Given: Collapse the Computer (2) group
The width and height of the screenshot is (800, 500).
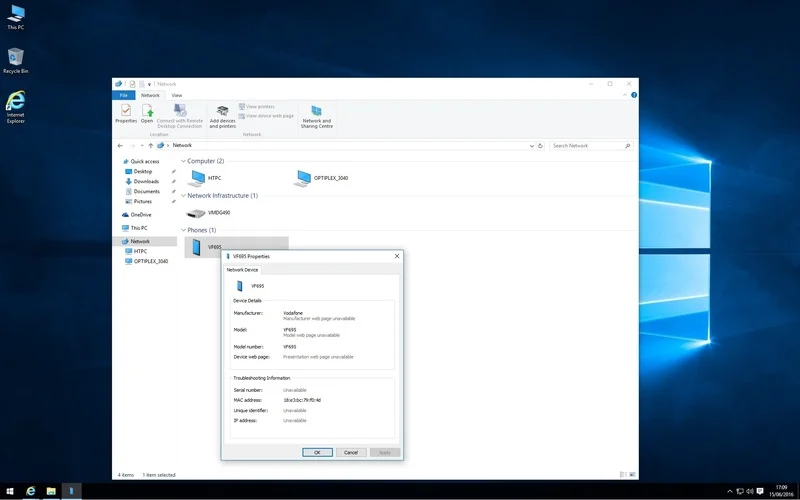Looking at the screenshot, I should [x=184, y=161].
